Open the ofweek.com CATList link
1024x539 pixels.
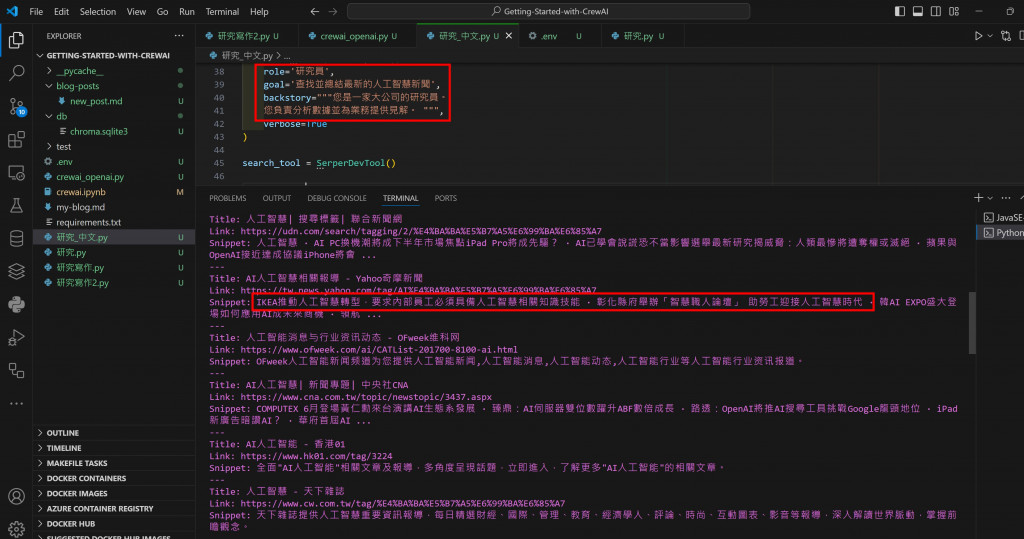click(x=379, y=350)
